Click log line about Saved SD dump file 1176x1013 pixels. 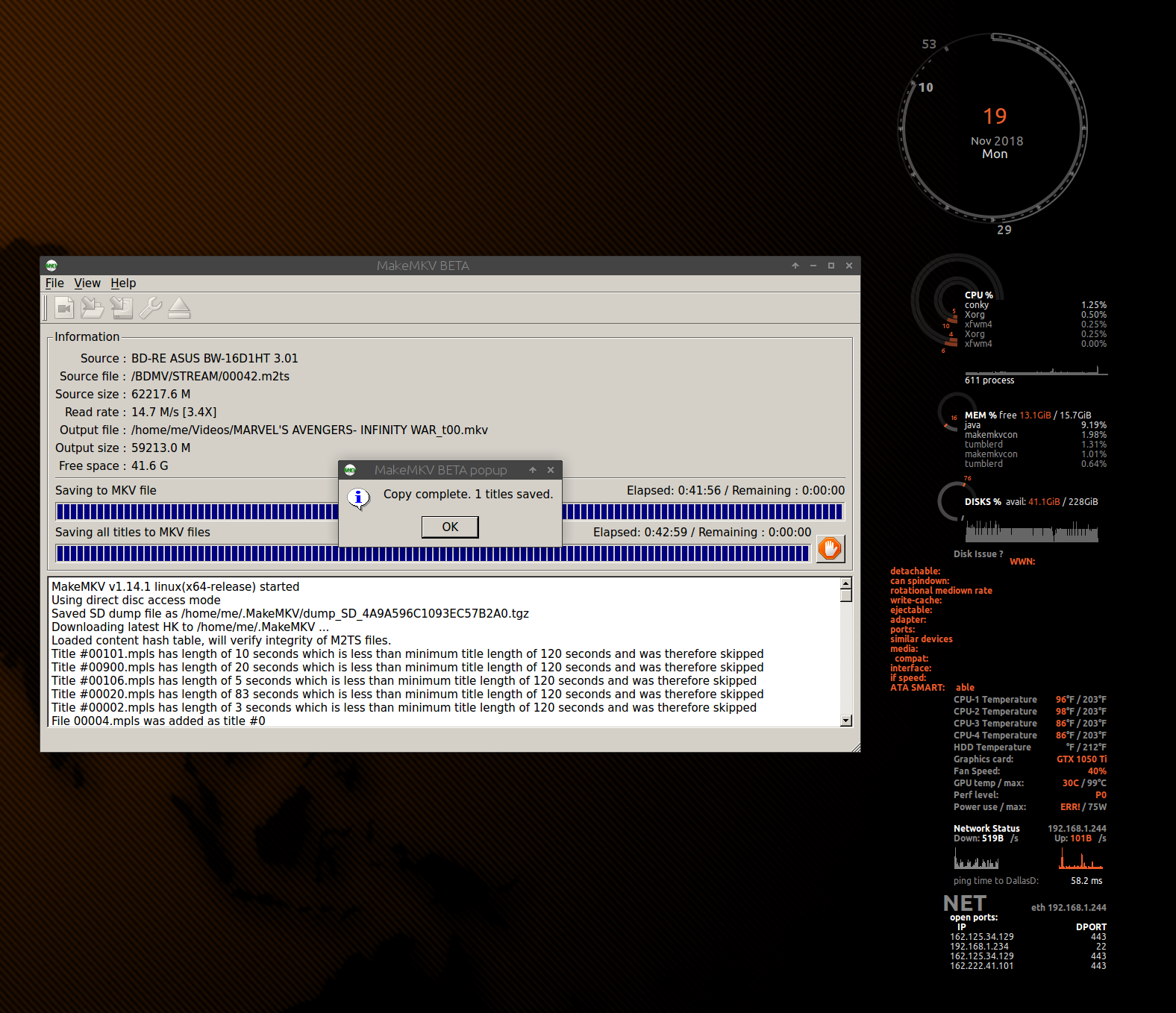click(x=290, y=614)
